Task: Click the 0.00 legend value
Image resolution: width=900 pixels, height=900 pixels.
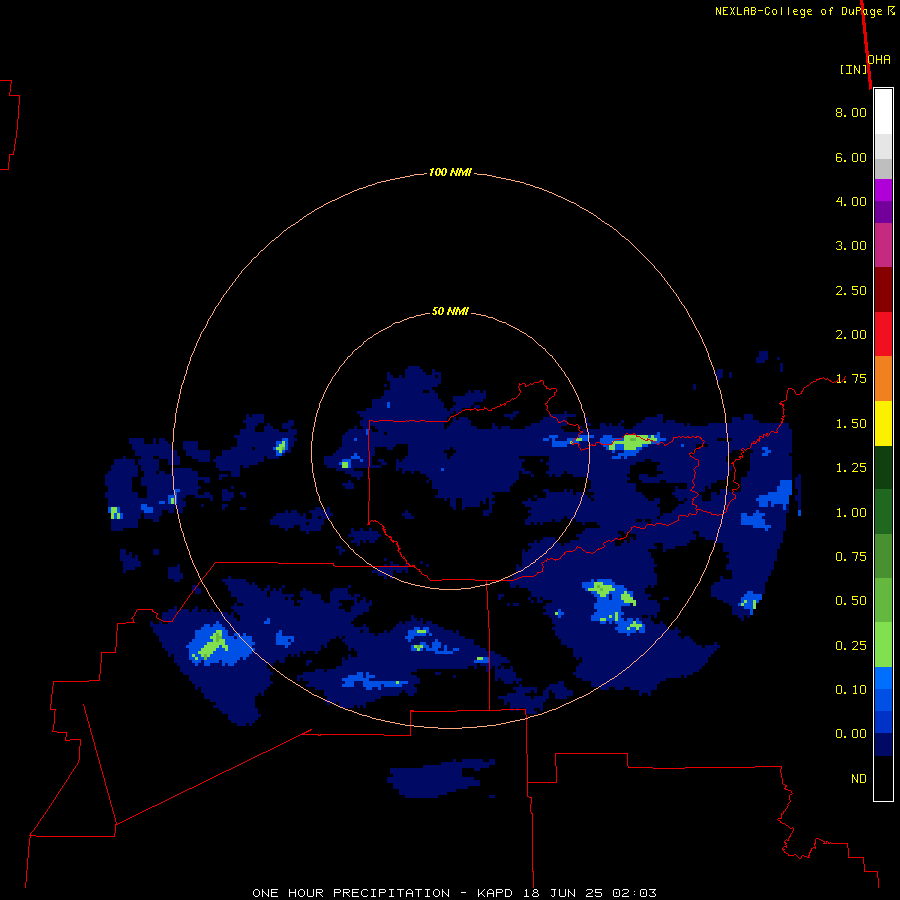Action: point(851,734)
